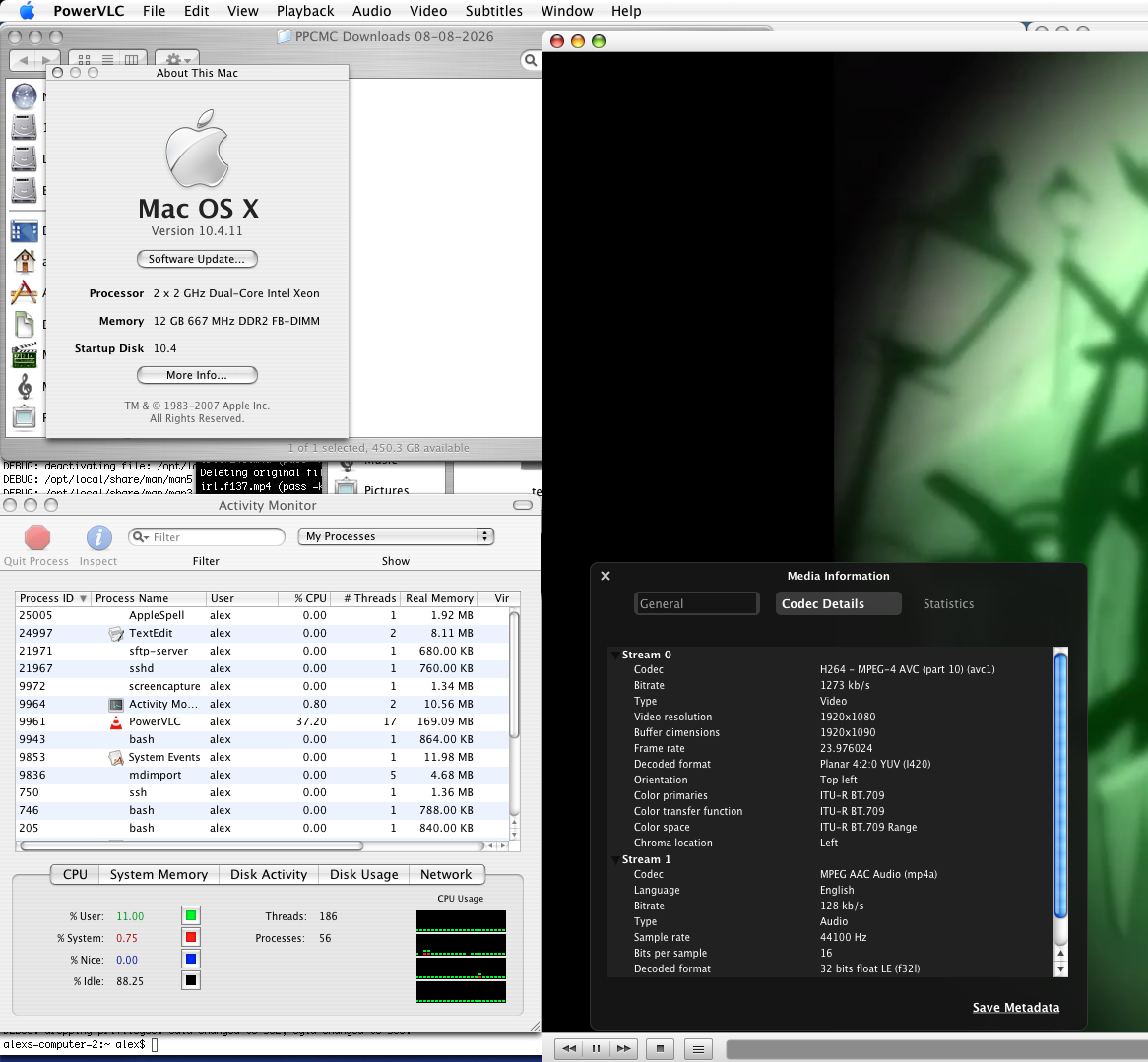Switch to the Network tab
This screenshot has height=1062, width=1148.
[x=446, y=875]
